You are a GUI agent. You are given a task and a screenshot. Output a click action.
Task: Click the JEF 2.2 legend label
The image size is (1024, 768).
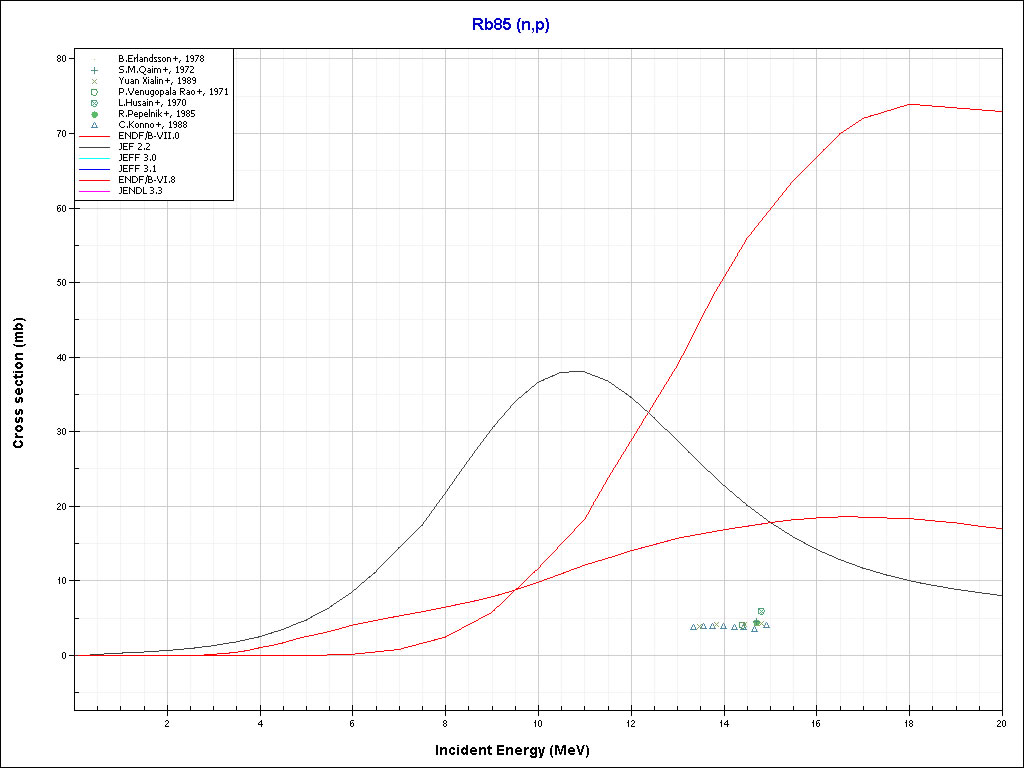(x=136, y=147)
